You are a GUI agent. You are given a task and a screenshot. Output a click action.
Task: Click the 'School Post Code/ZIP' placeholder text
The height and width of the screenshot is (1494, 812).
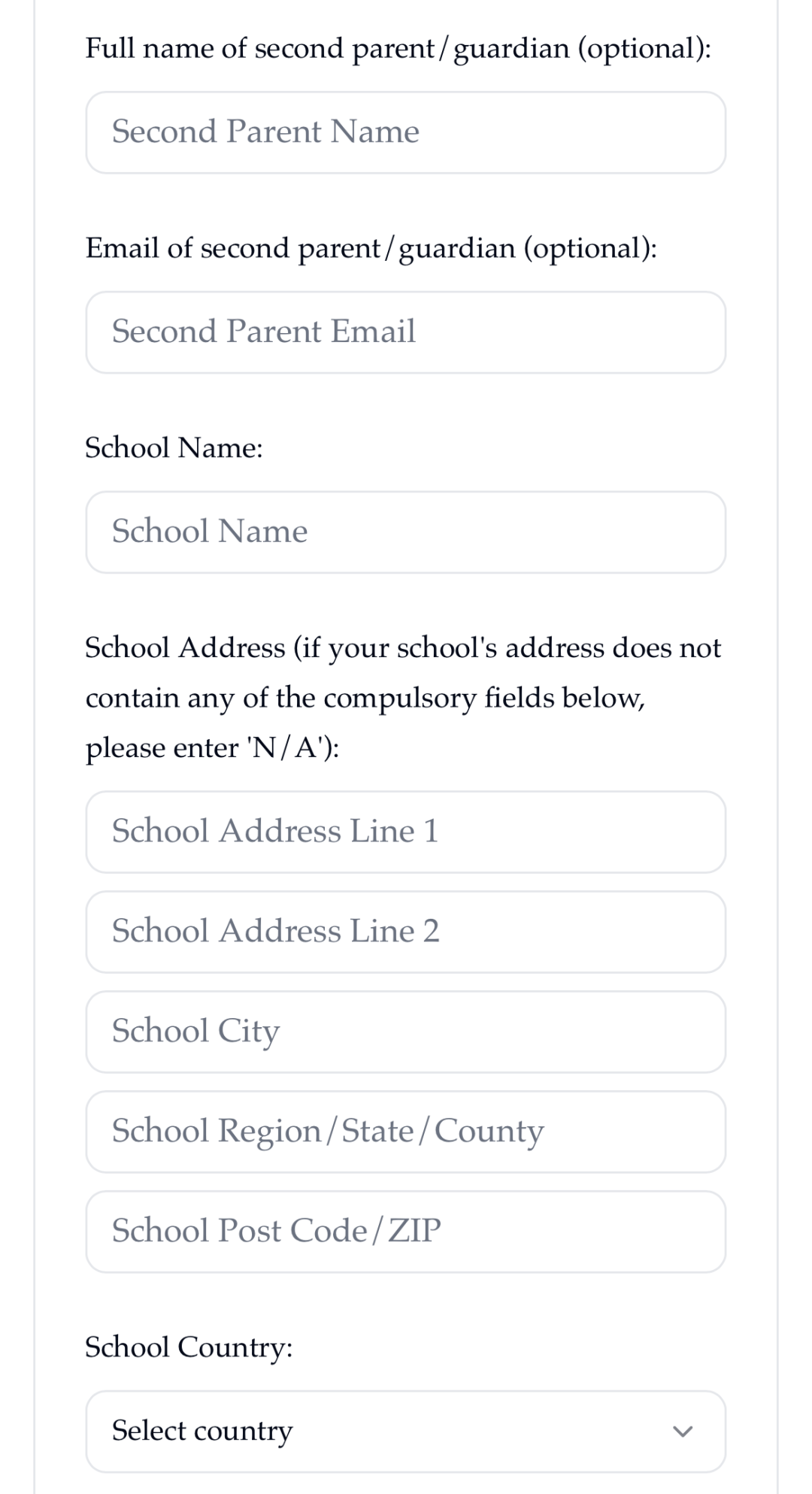pos(276,1232)
